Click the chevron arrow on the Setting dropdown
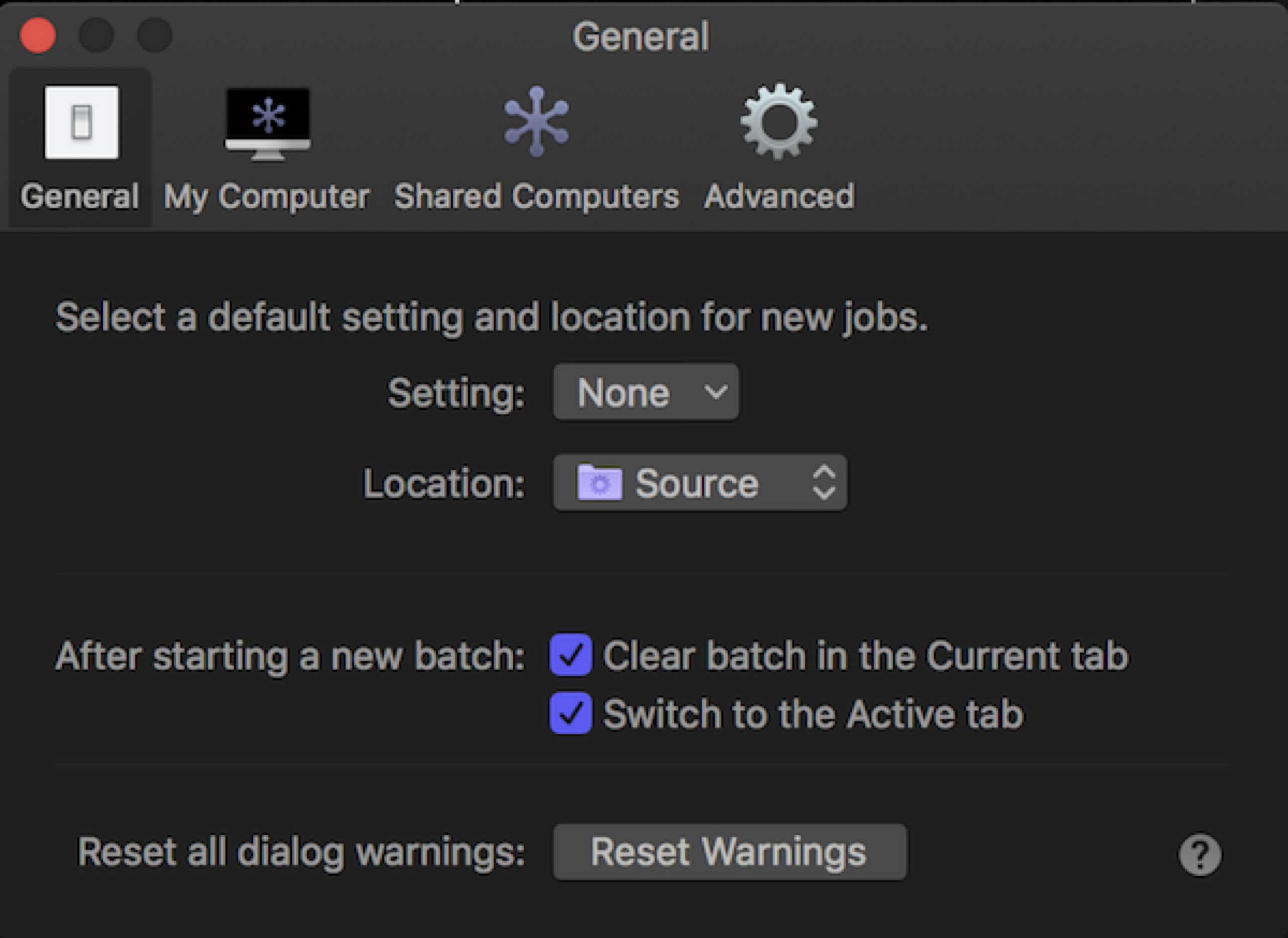 (x=715, y=392)
